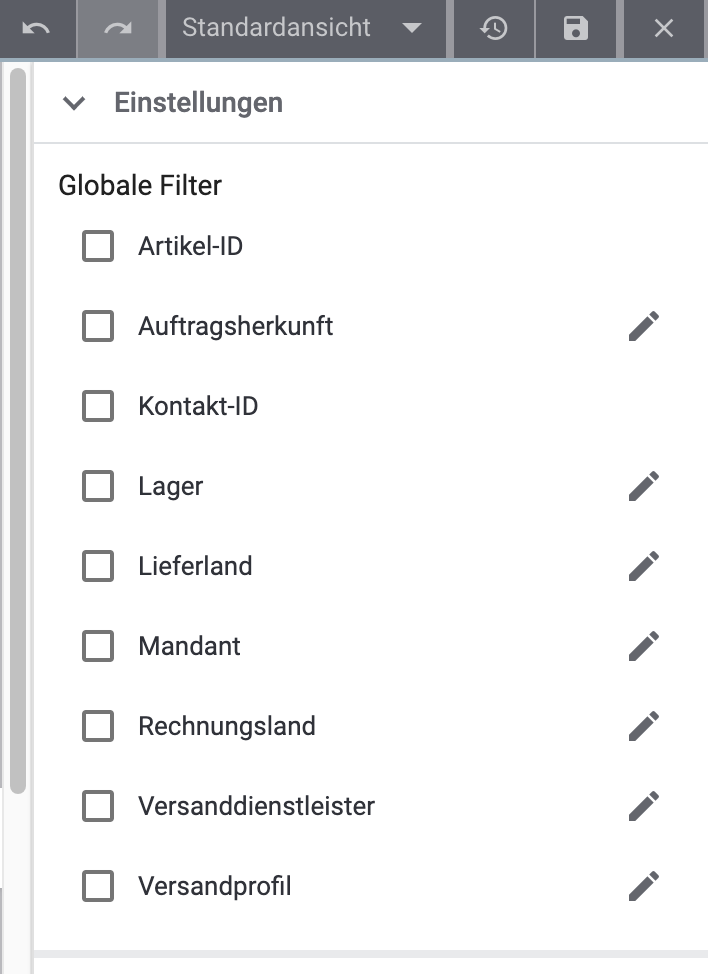Edit Rechnungsland using its pencil icon

pyautogui.click(x=644, y=726)
